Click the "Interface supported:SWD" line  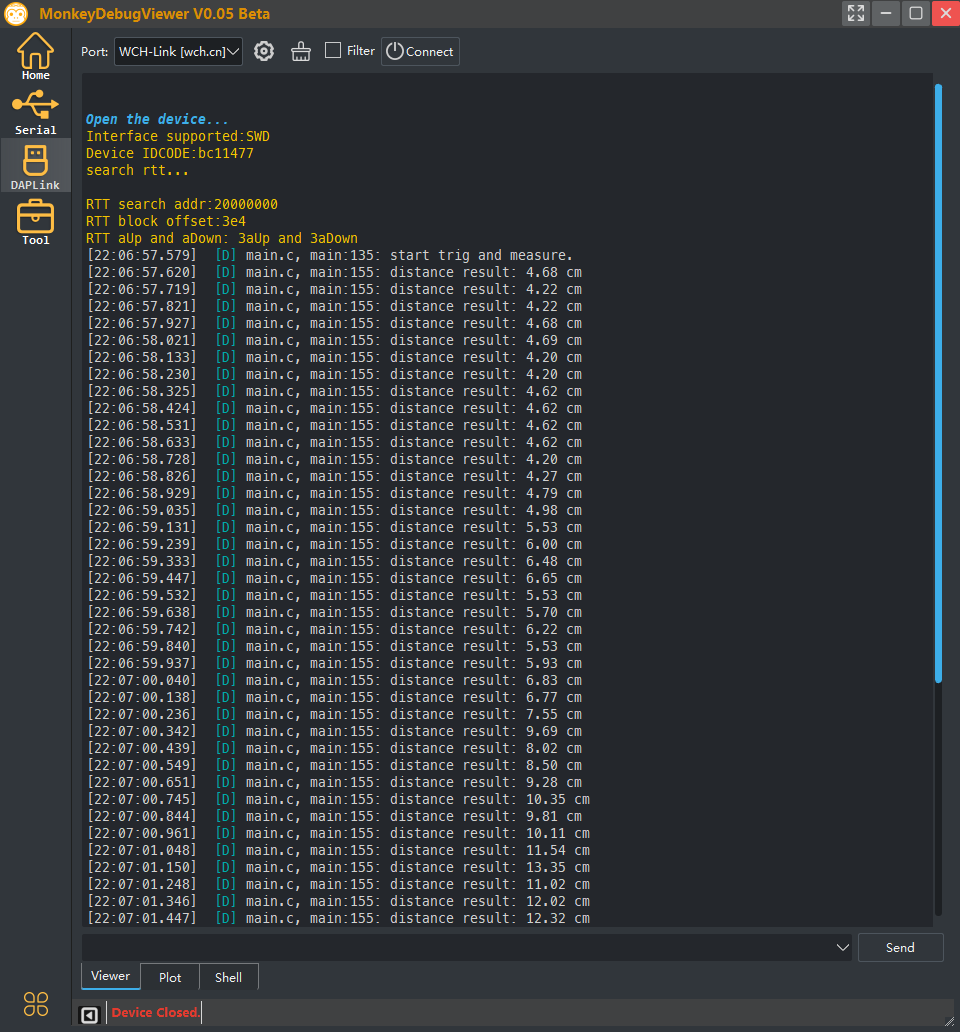(178, 136)
